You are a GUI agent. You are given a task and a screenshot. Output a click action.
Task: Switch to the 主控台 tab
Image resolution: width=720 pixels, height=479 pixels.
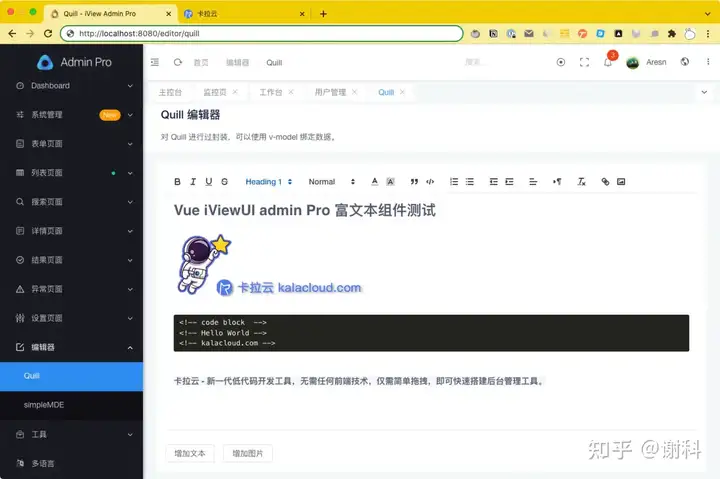170,92
